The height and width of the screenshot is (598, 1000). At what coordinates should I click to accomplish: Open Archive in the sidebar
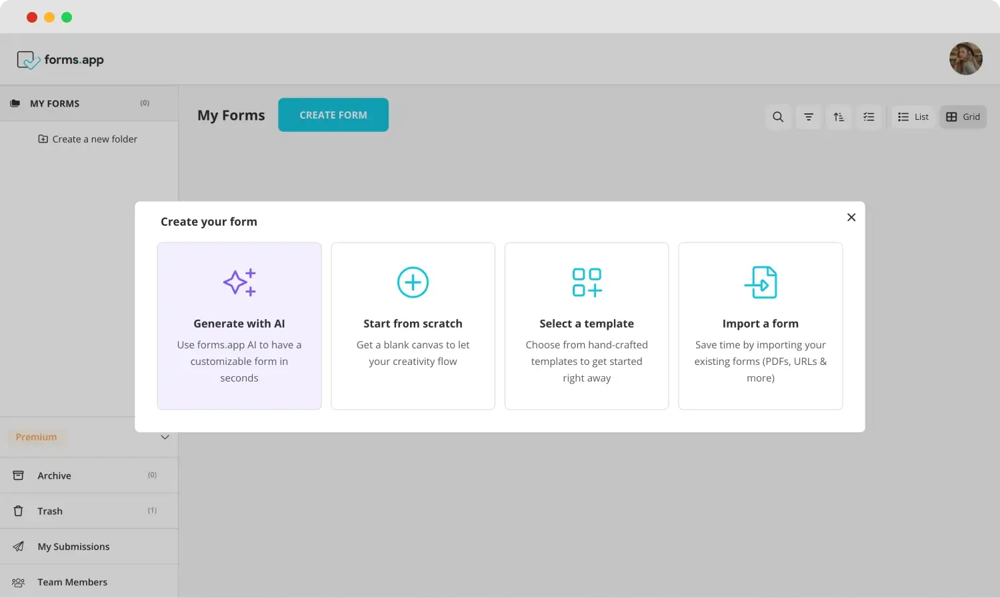click(x=54, y=476)
